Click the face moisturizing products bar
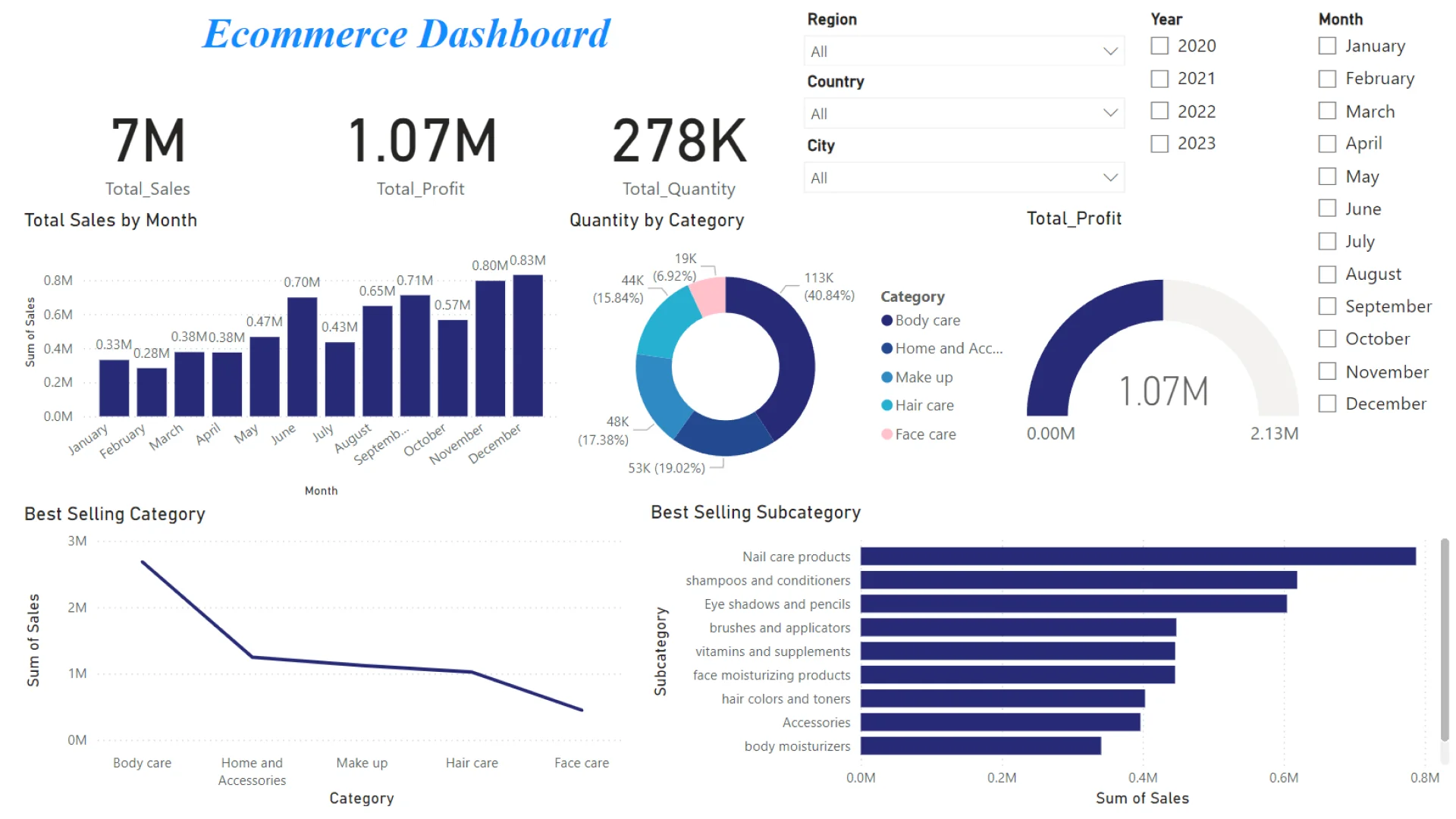Image resolution: width=1456 pixels, height=819 pixels. click(1018, 674)
